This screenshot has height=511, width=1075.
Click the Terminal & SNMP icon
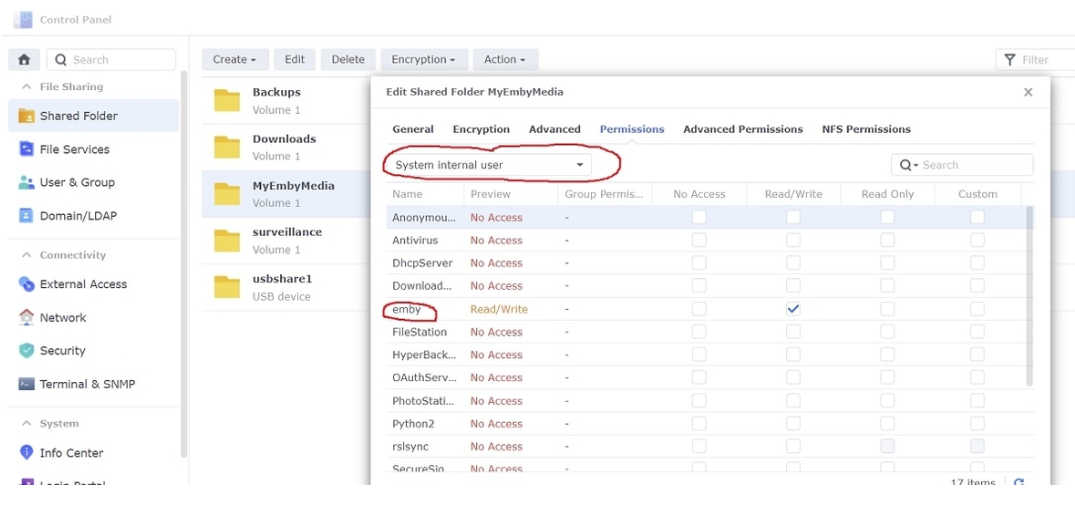(x=27, y=384)
